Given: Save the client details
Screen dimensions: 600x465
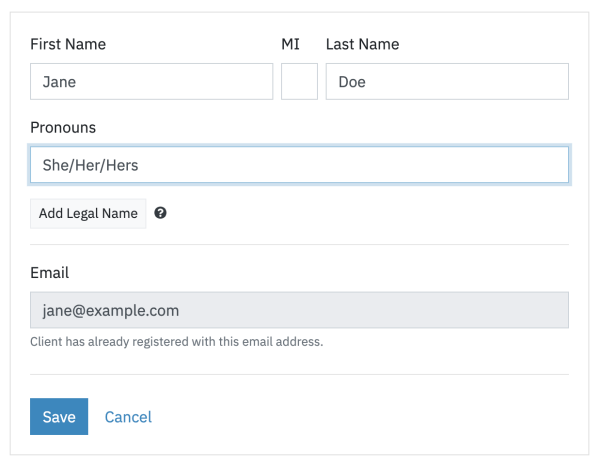Looking at the screenshot, I should 59,416.
